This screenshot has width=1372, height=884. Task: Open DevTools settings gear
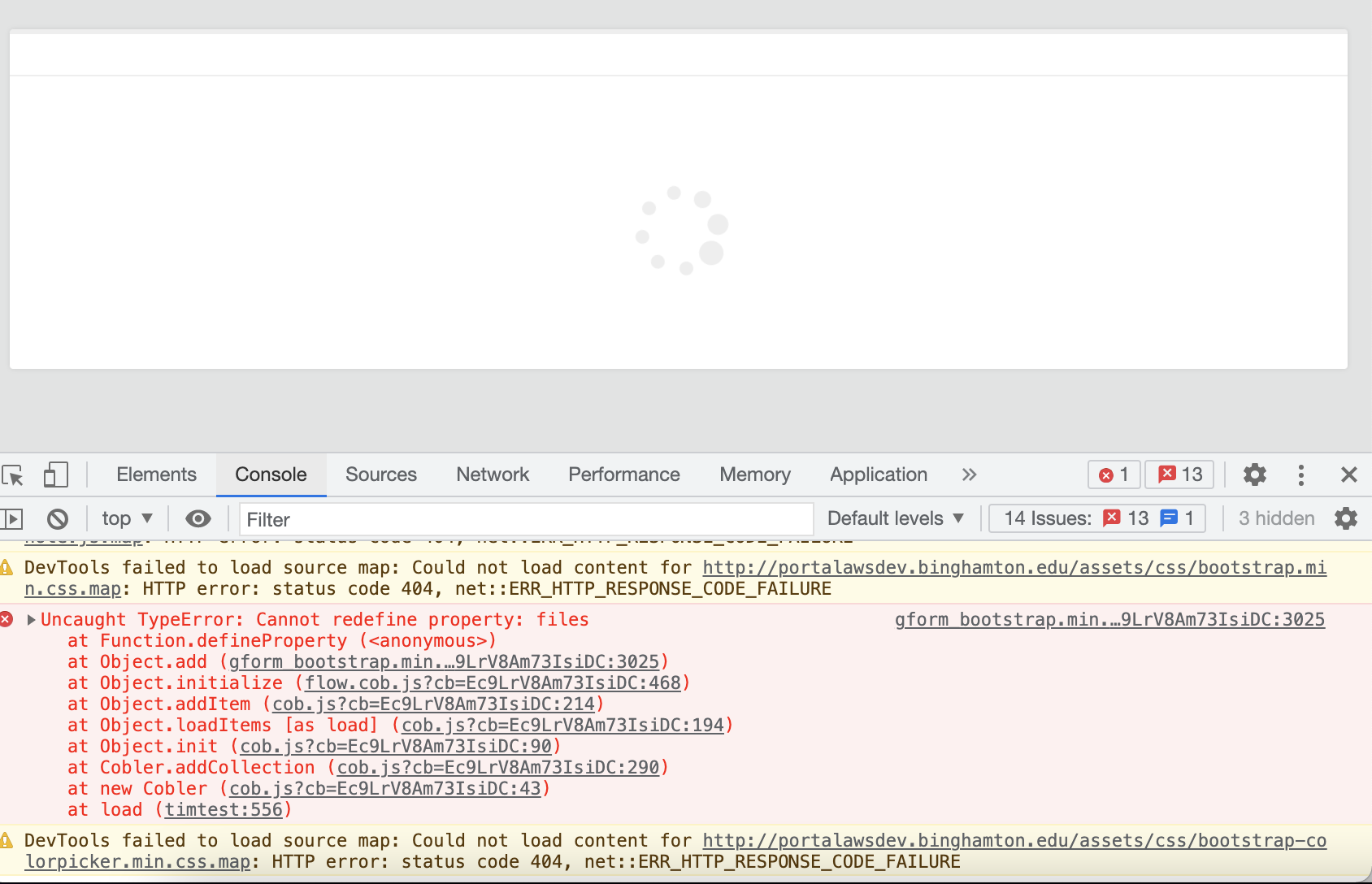(x=1254, y=474)
